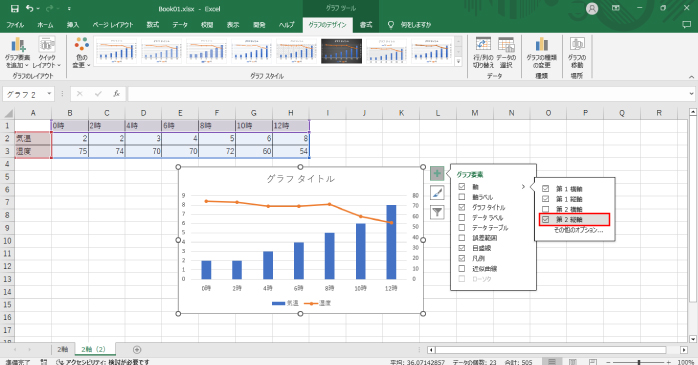Screen dimensions: 698x365
Task: Click Change Chart Type icon
Action: [x=541, y=52]
